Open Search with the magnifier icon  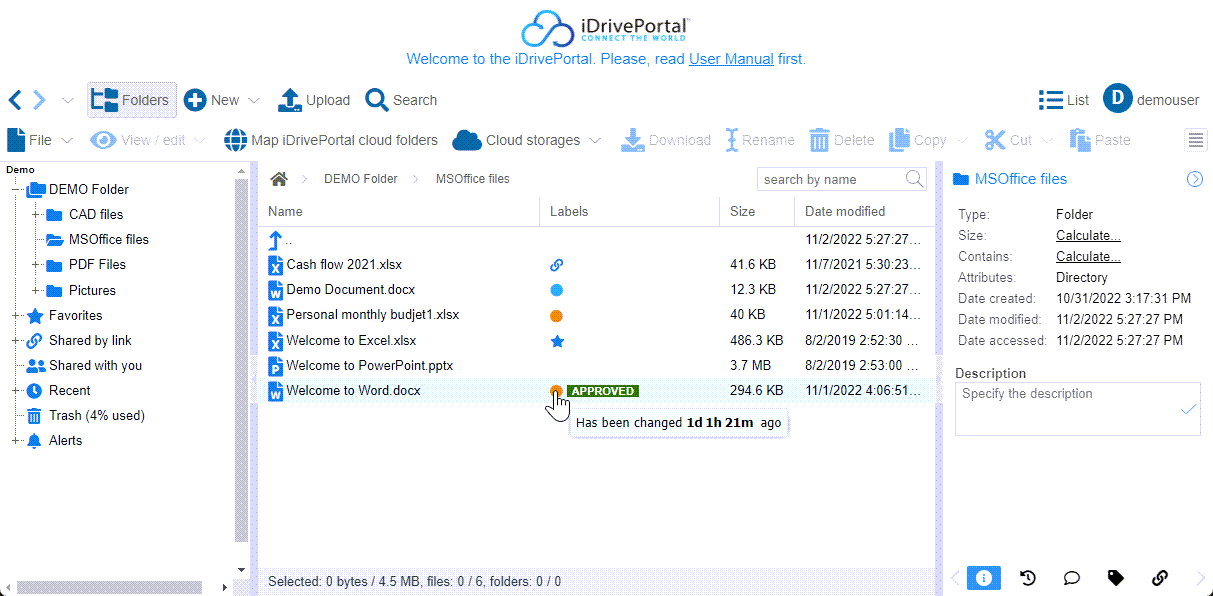click(x=377, y=100)
